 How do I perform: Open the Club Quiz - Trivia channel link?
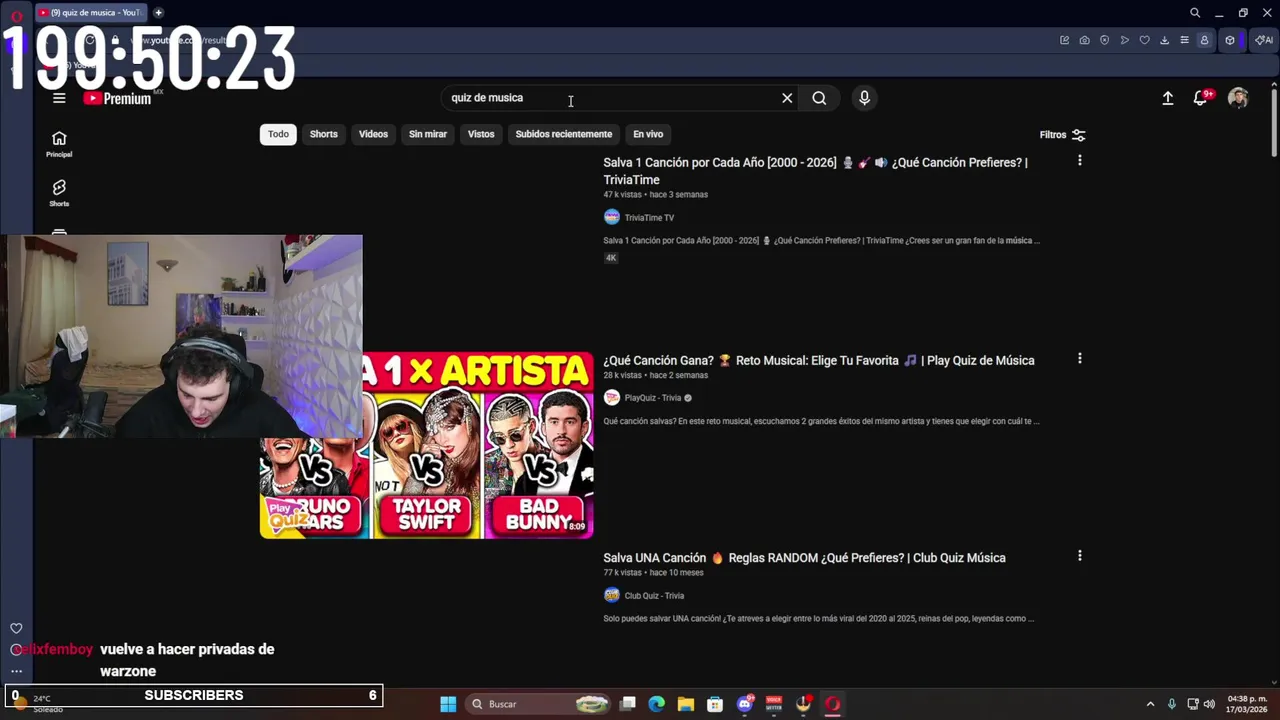(x=654, y=596)
